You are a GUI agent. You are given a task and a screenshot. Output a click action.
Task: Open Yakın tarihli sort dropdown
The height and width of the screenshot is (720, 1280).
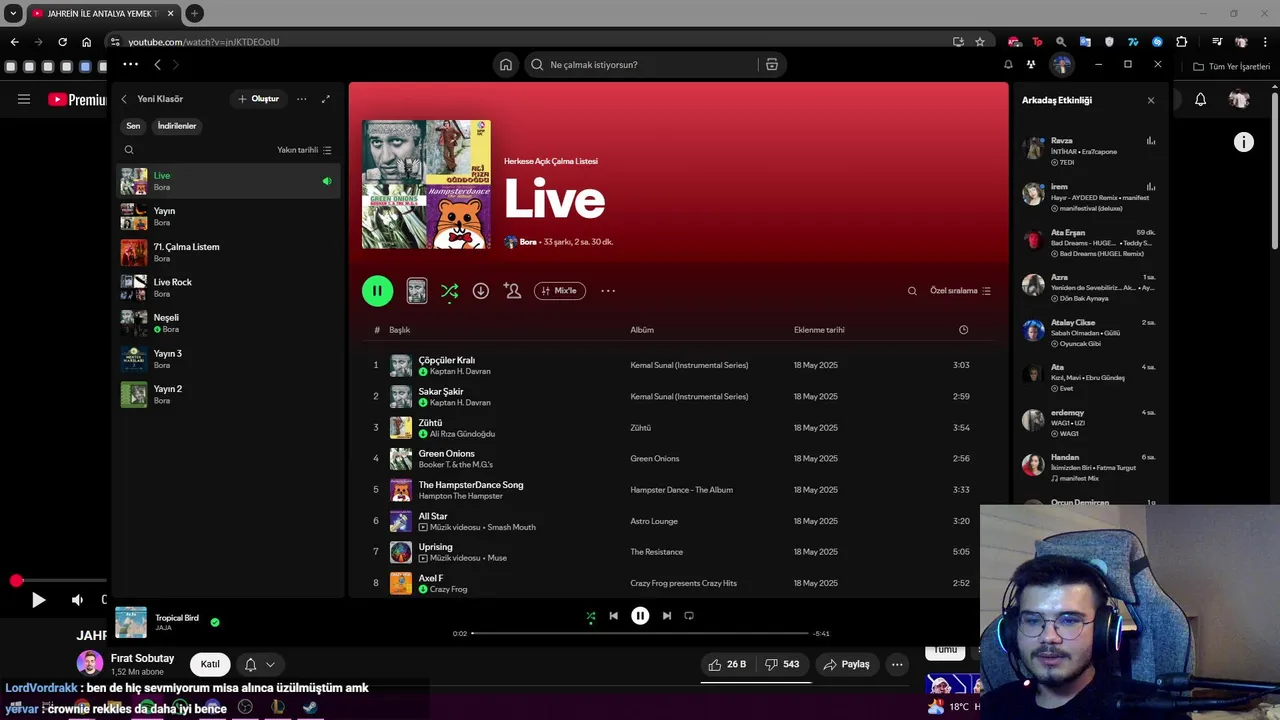point(304,150)
